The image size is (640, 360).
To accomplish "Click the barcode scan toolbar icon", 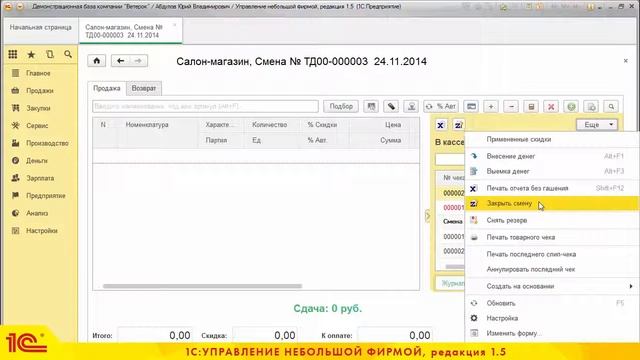I will point(371,107).
